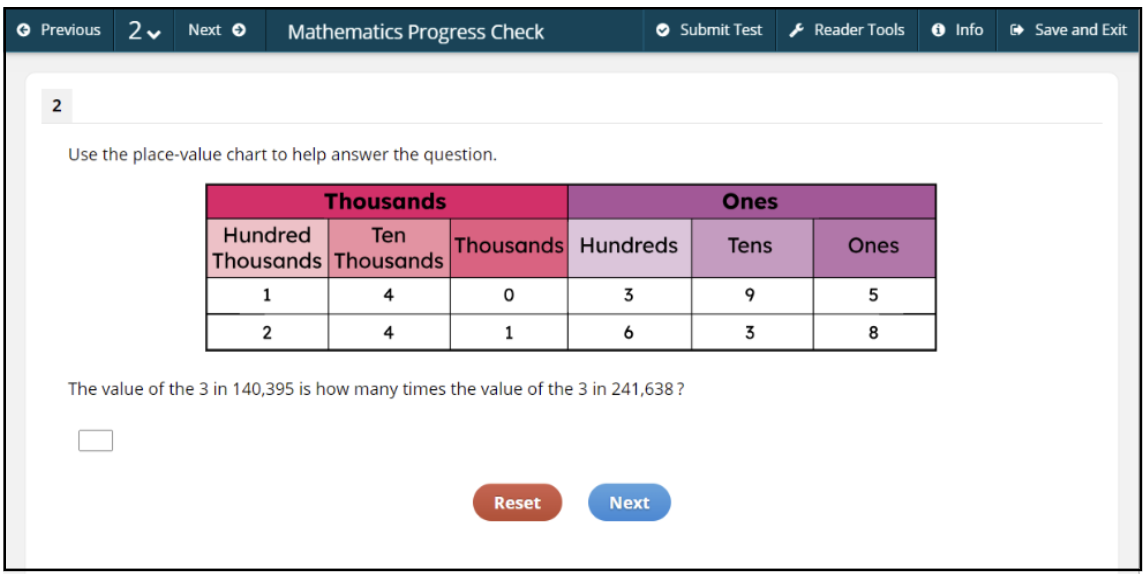This screenshot has height=574, width=1146.
Task: Click the Next arrow icon in header
Action: pos(239,30)
